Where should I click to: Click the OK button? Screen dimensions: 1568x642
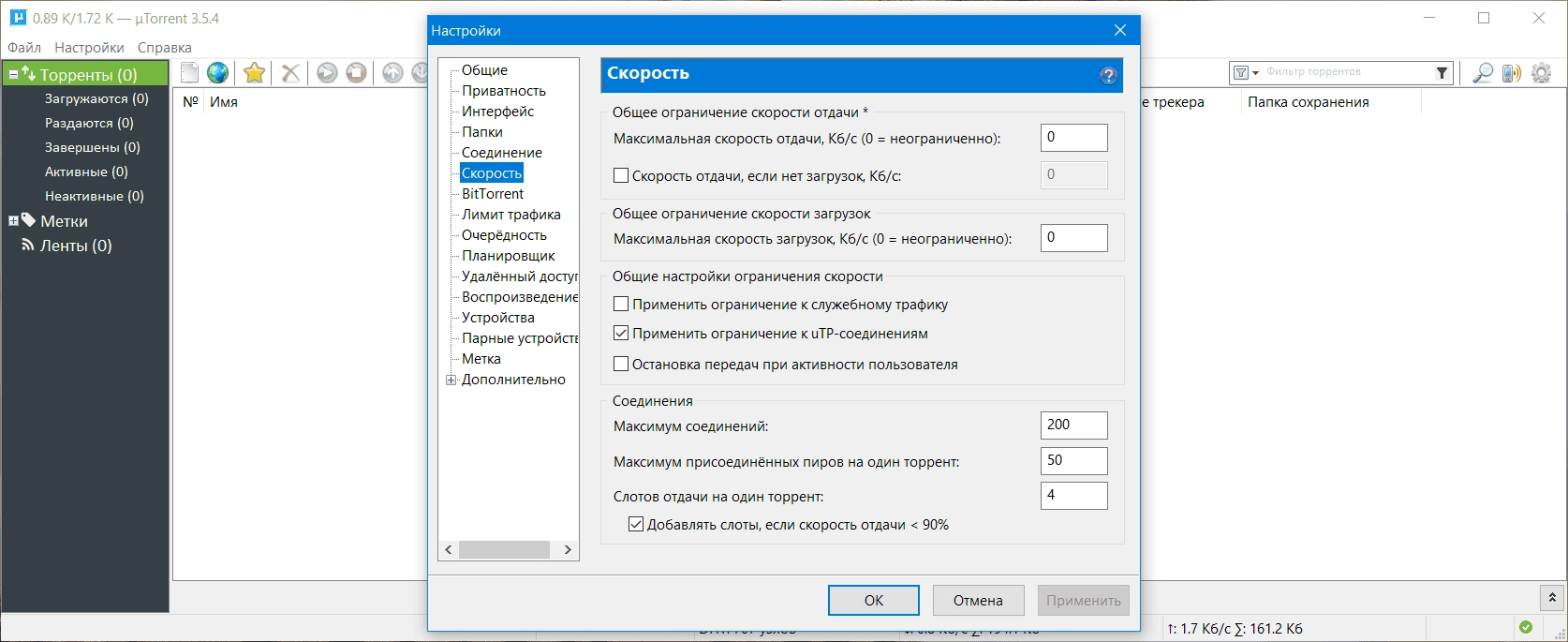(874, 600)
